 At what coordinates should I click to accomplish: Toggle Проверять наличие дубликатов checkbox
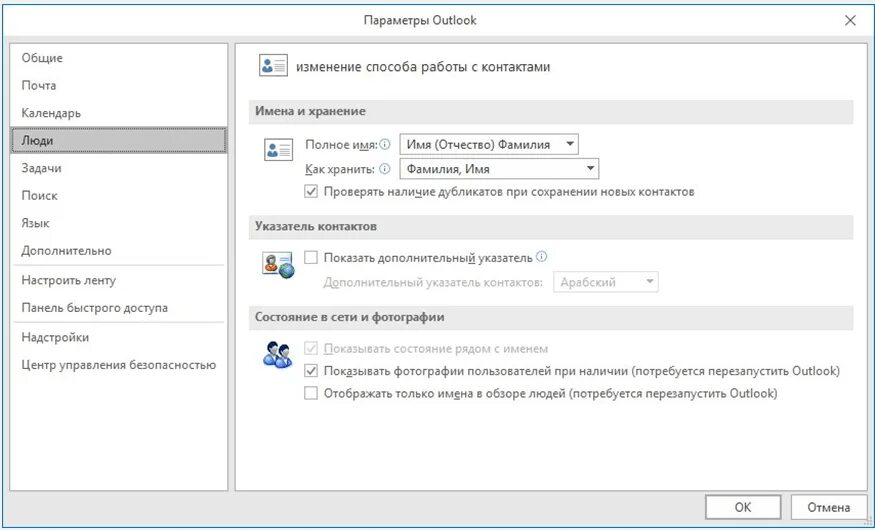pos(311,192)
